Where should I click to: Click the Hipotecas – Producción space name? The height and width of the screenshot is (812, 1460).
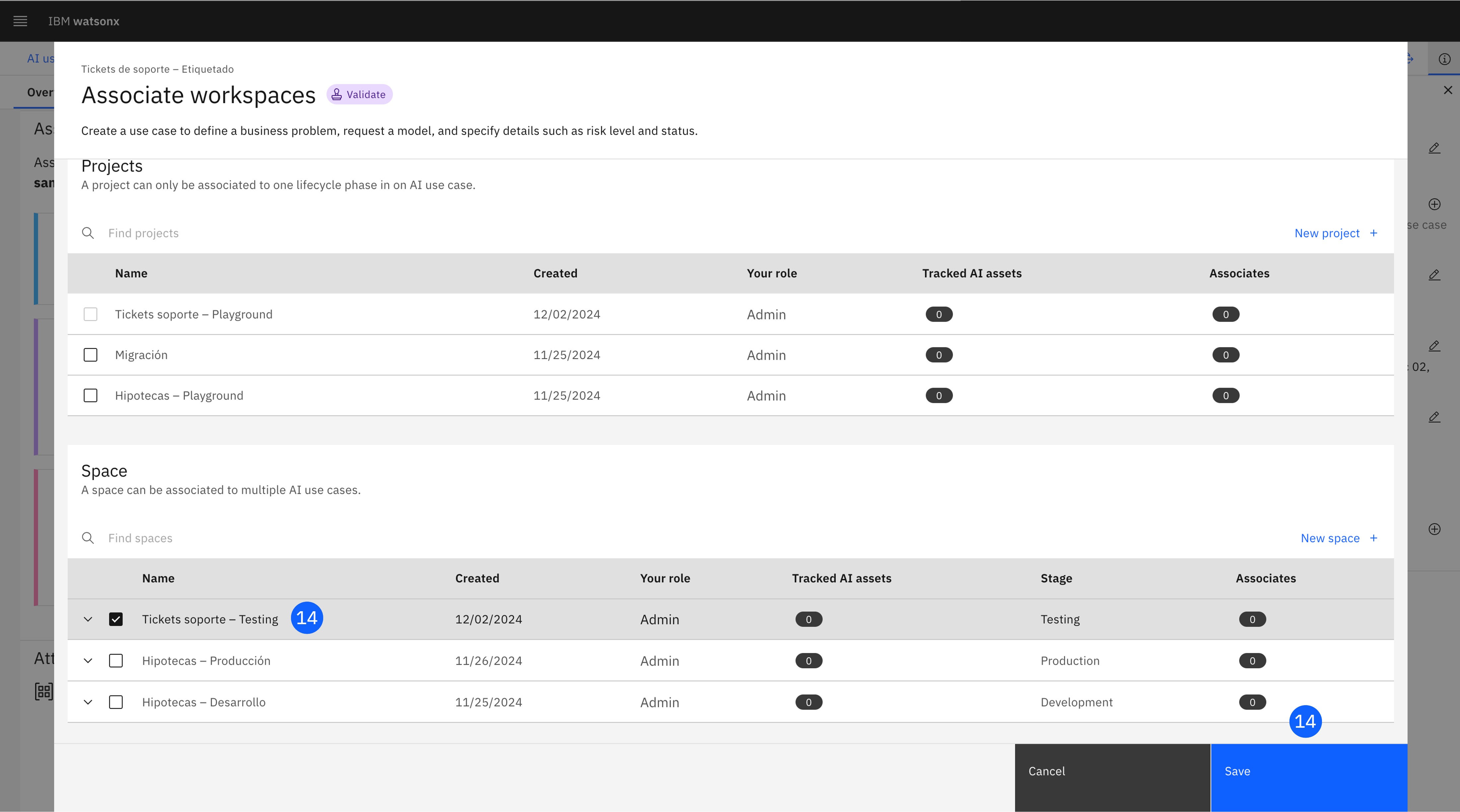[x=206, y=661]
